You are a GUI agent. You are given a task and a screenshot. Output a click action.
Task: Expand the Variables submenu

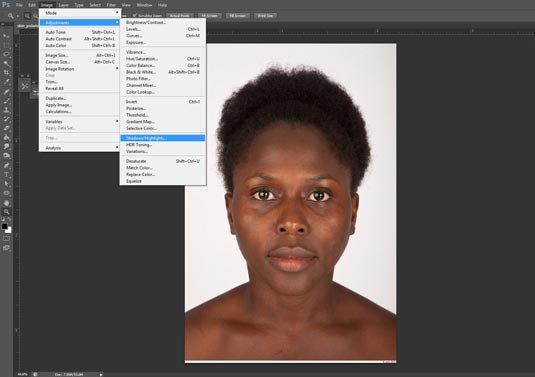[x=79, y=121]
